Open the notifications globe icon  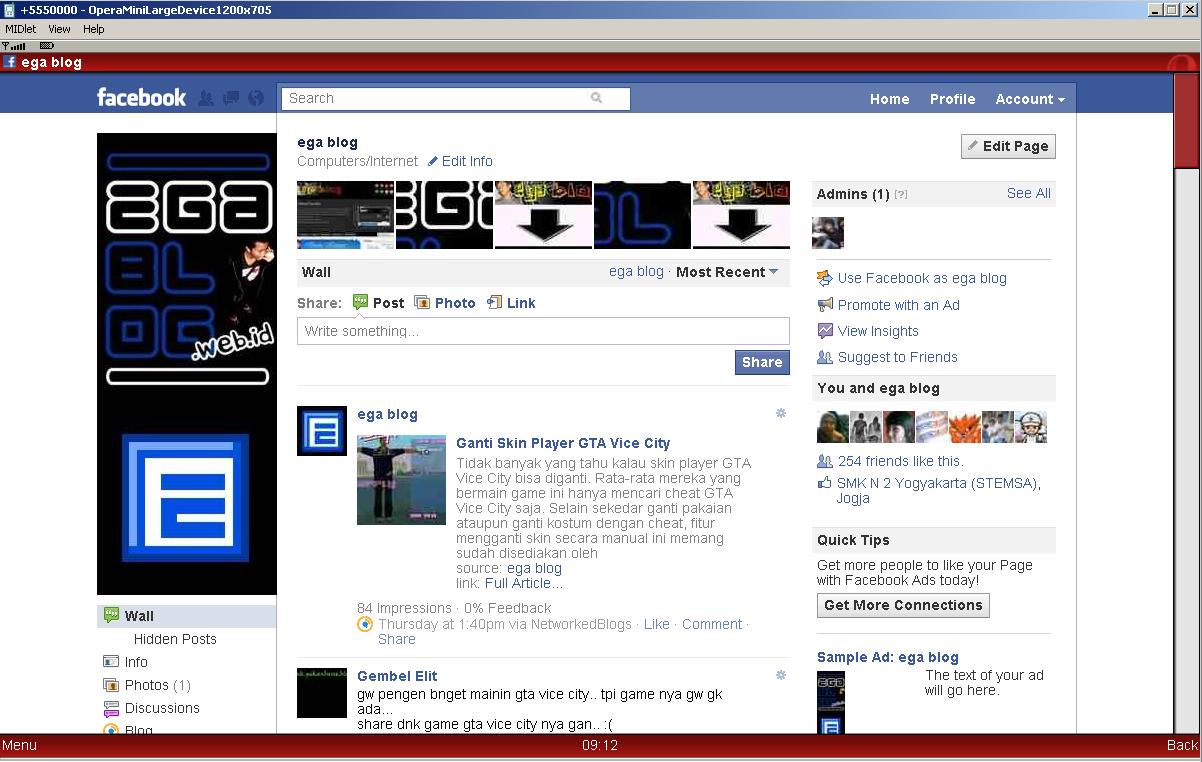coord(256,98)
